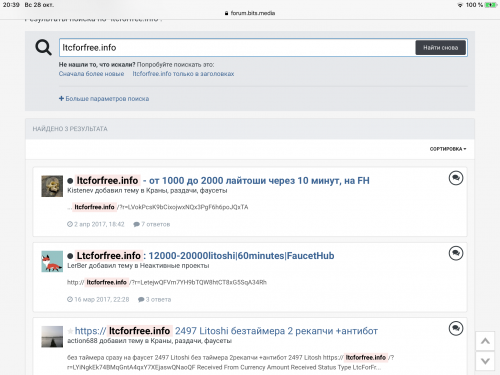Viewport: 500px width, 375px height.
Task: Click the 'Найдено 3 результата' heading
Action: tap(70, 129)
